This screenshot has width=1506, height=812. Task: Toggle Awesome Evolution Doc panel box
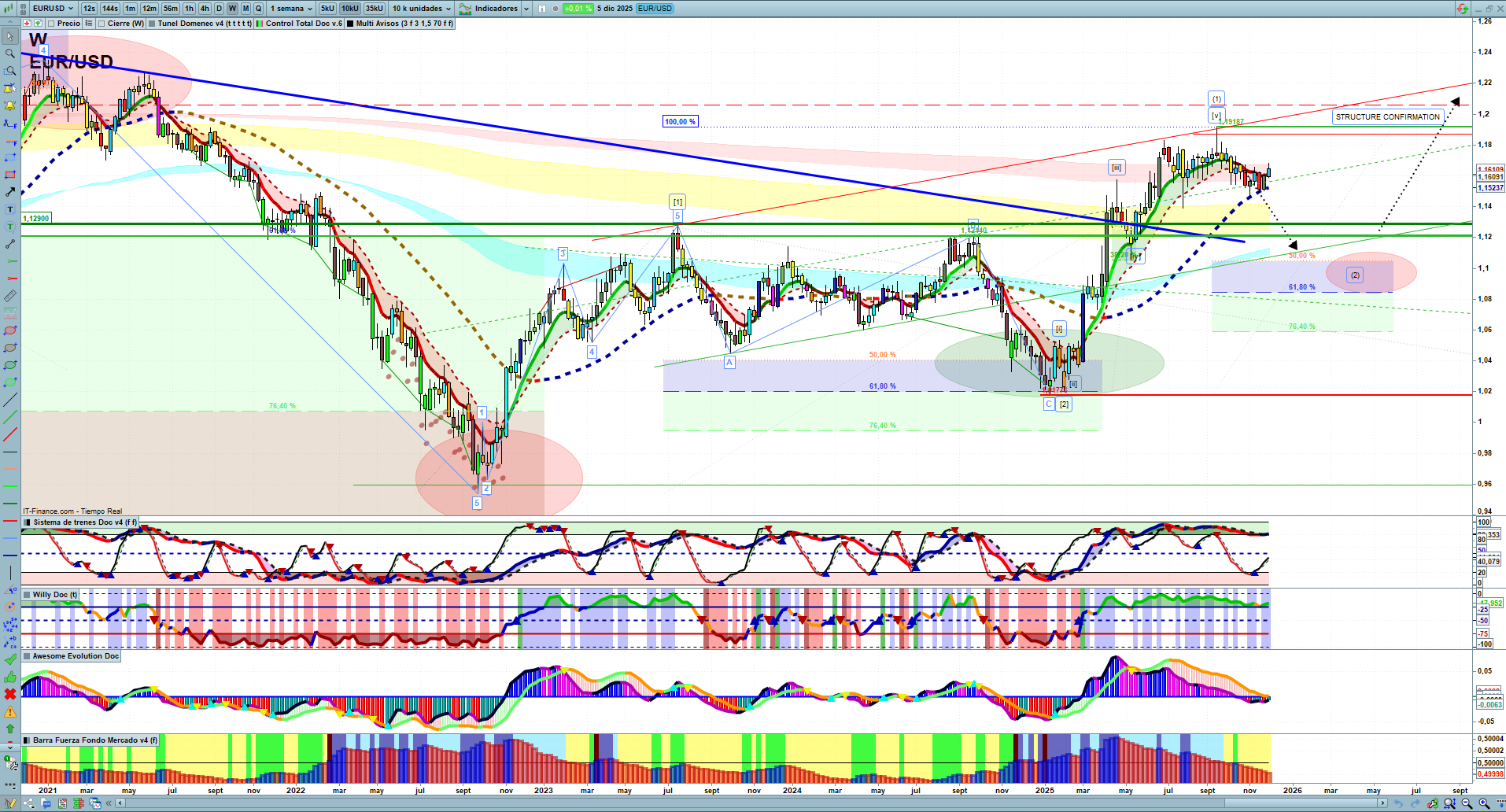point(28,656)
